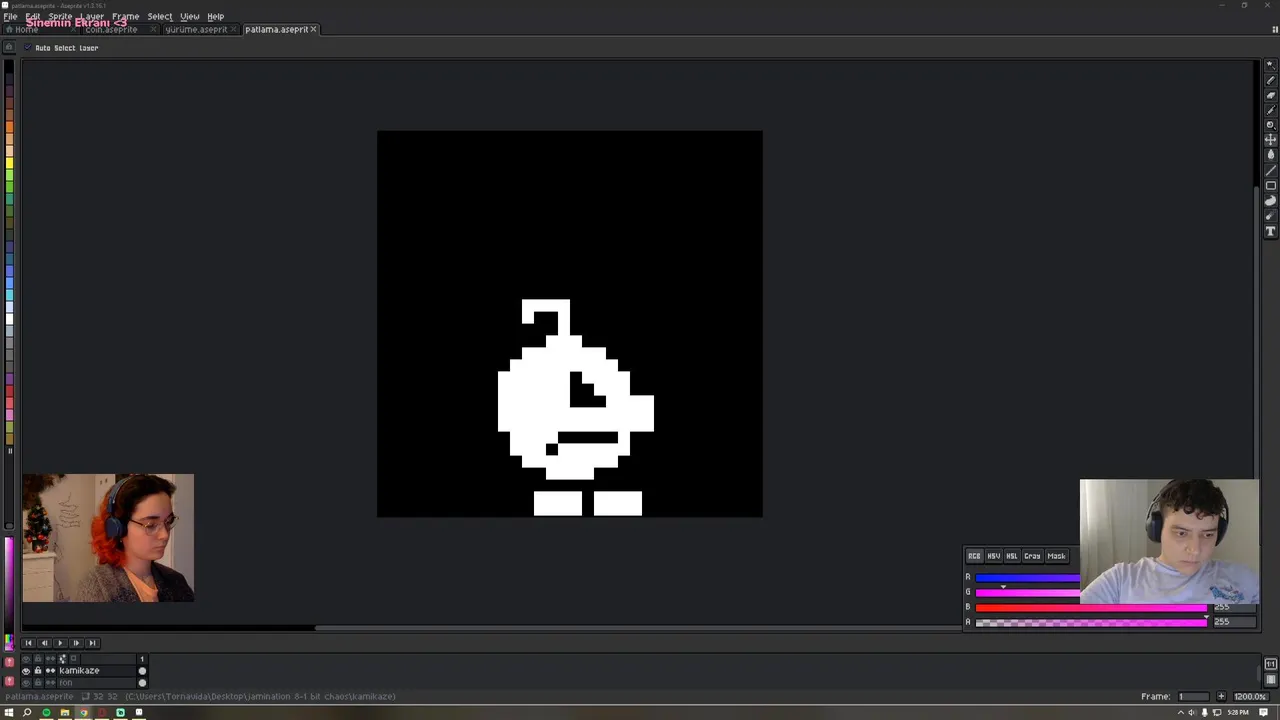Select the Rectangle tool
The height and width of the screenshot is (720, 1280).
1270,186
